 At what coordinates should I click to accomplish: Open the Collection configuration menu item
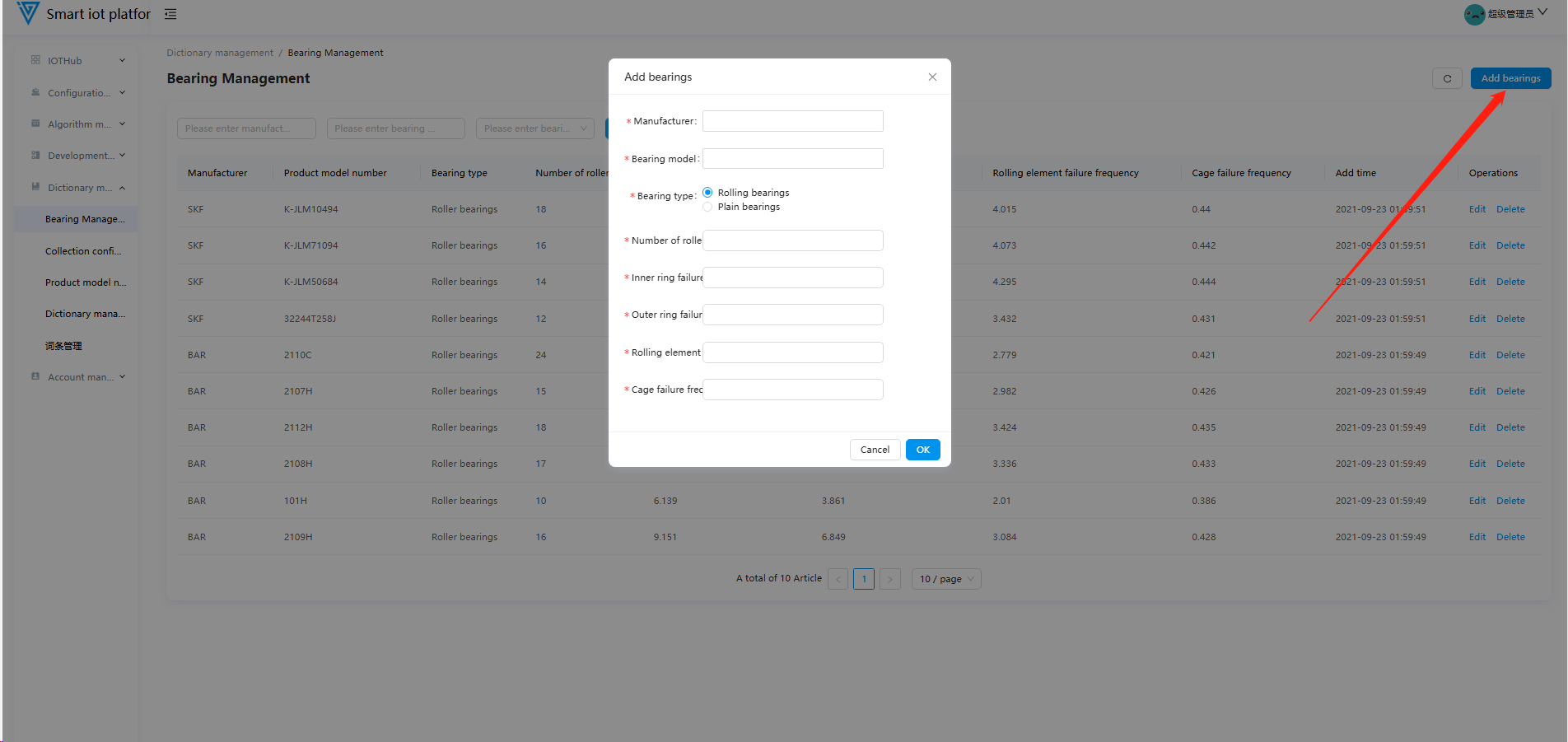point(82,251)
